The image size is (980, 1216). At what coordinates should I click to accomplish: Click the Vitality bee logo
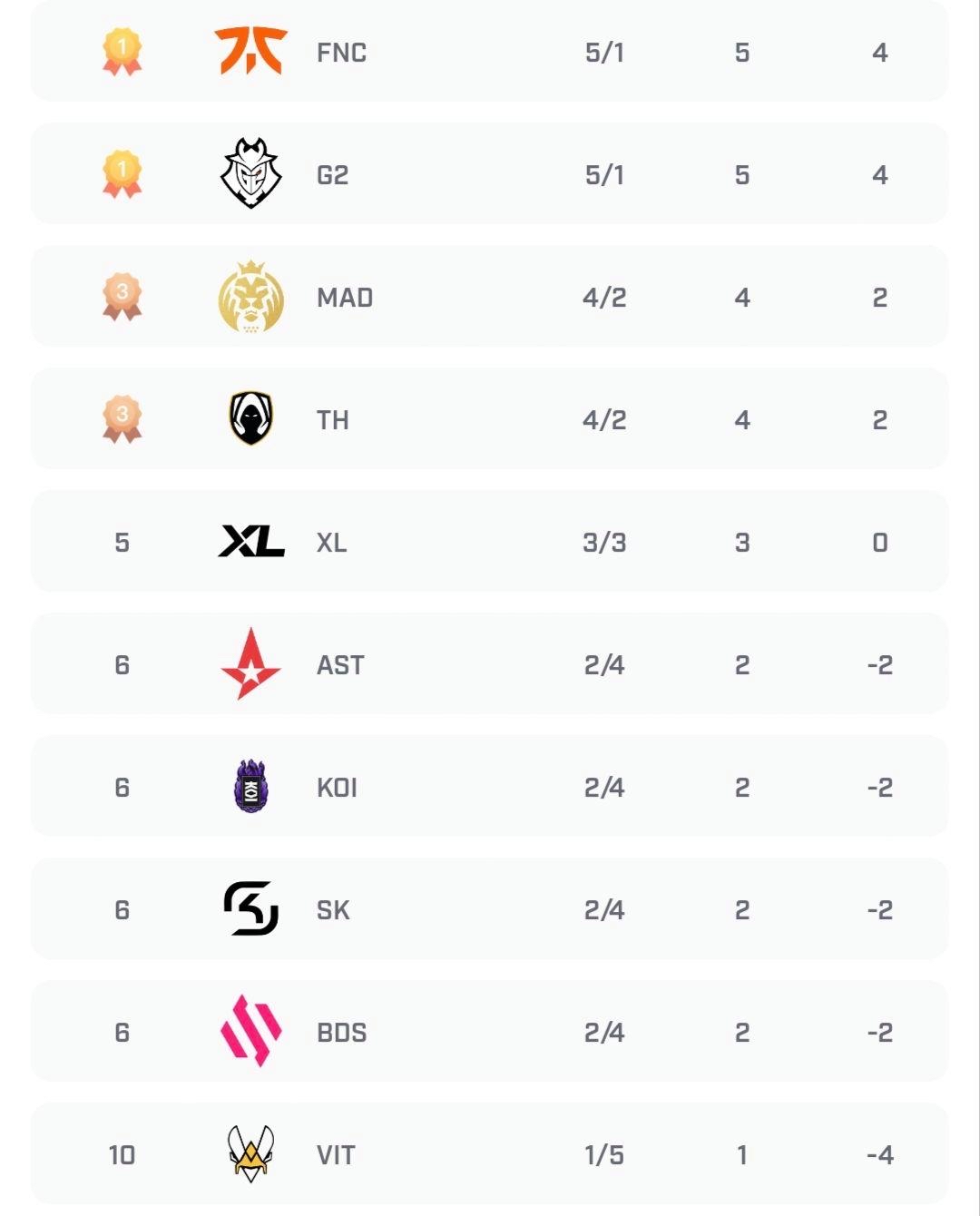[250, 1153]
